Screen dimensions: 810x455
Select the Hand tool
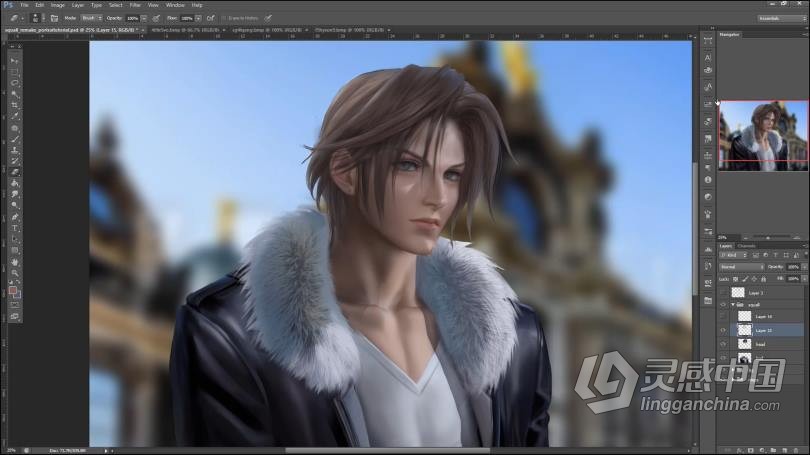14,262
